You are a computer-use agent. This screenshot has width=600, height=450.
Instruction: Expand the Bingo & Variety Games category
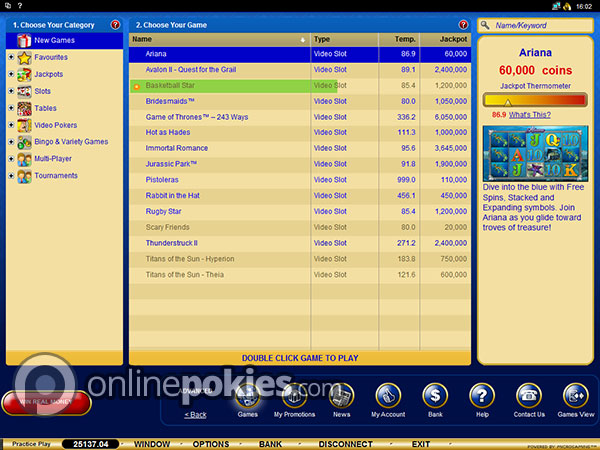[11, 142]
